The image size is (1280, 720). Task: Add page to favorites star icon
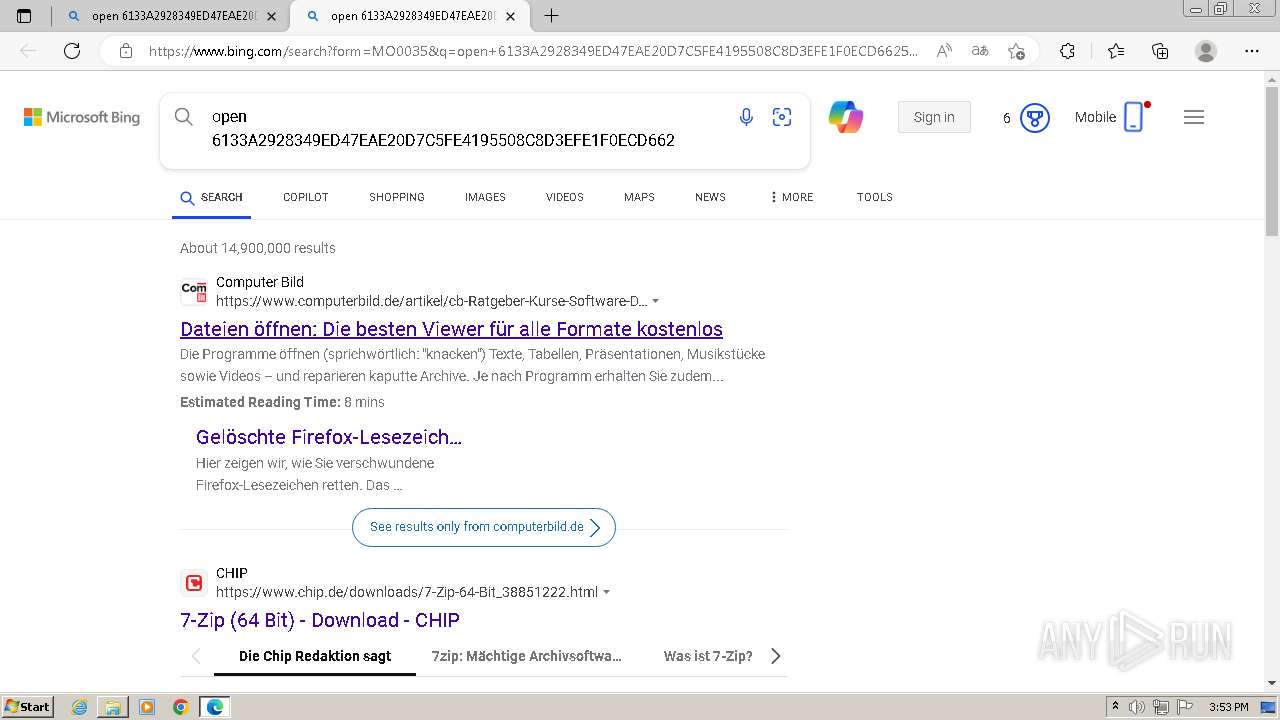[x=1017, y=51]
